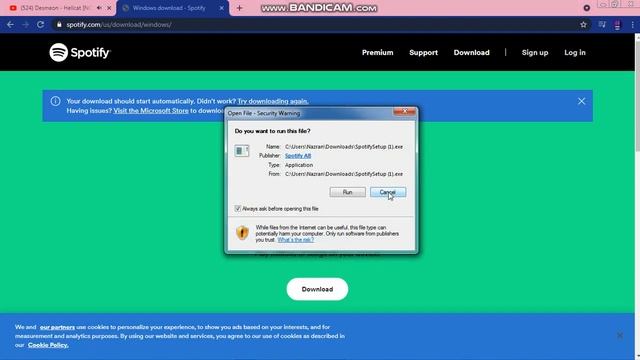The height and width of the screenshot is (360, 640).
Task: Click the Name file path text
Action: coord(344,147)
